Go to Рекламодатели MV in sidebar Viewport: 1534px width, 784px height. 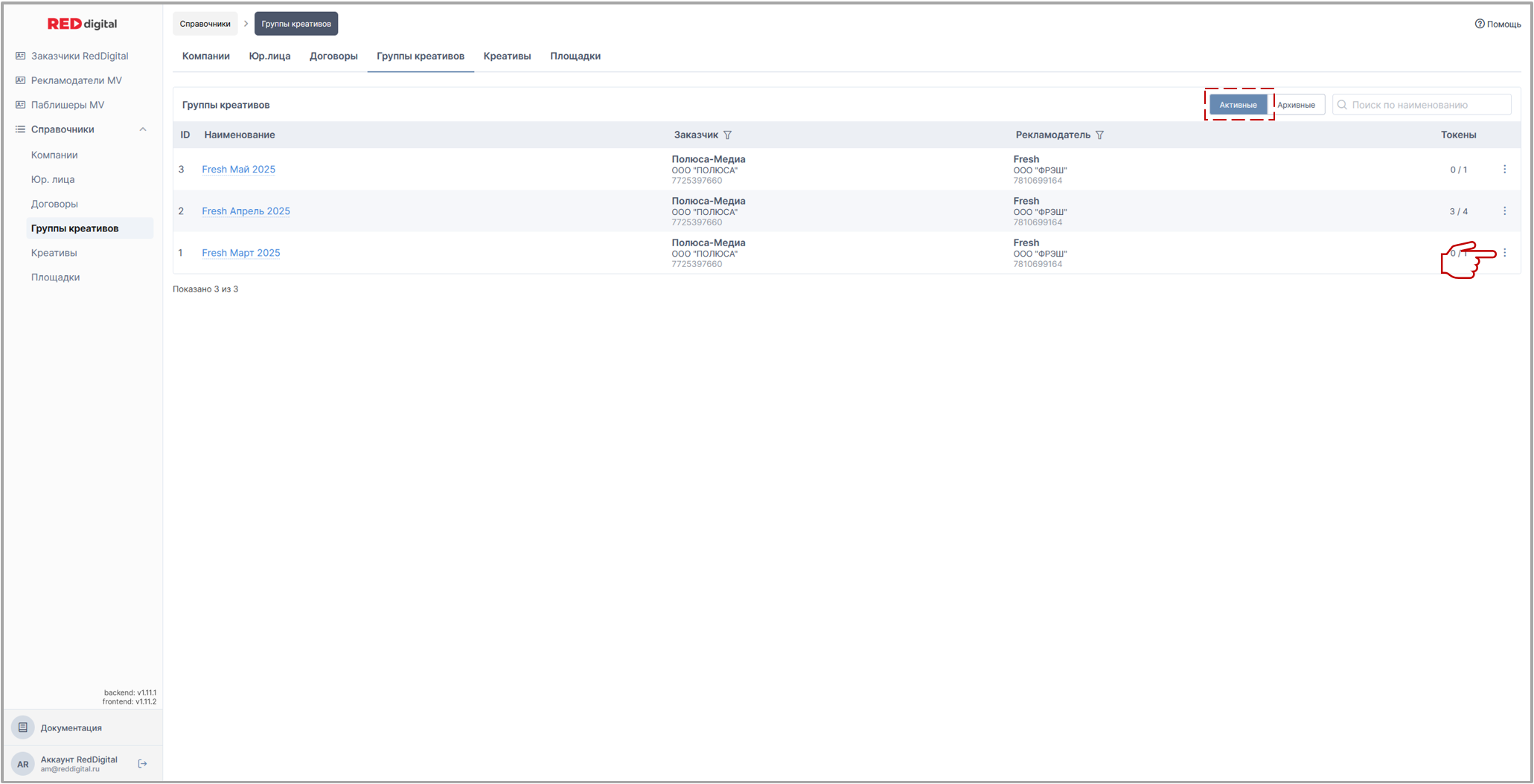tap(76, 80)
